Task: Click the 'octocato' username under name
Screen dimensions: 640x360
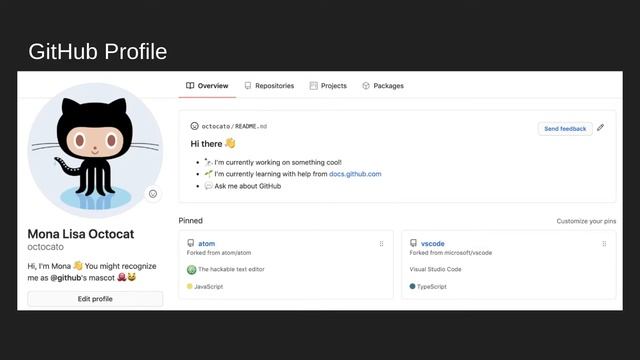Action: 46,247
